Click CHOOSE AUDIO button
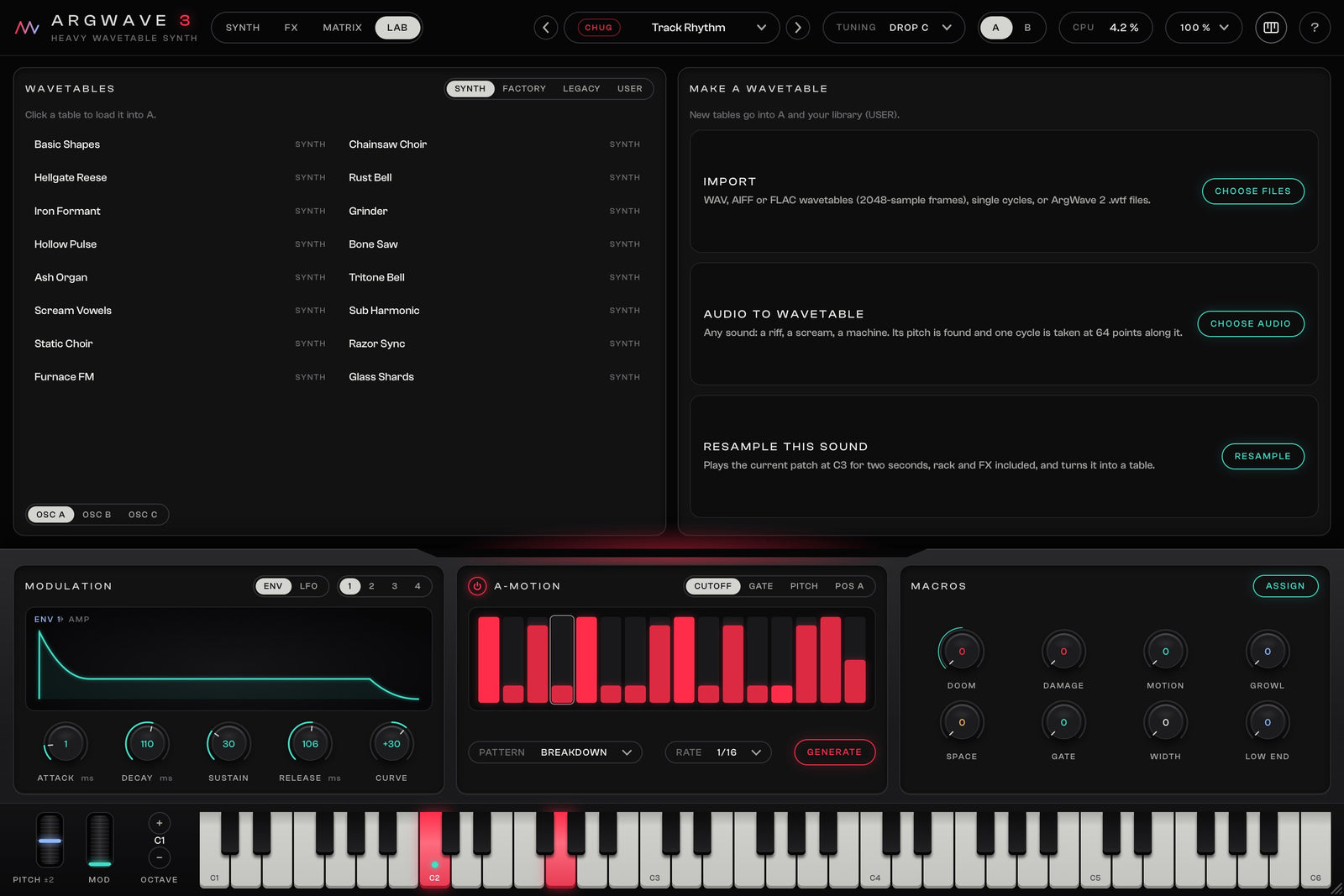This screenshot has height=896, width=1344. (x=1251, y=324)
